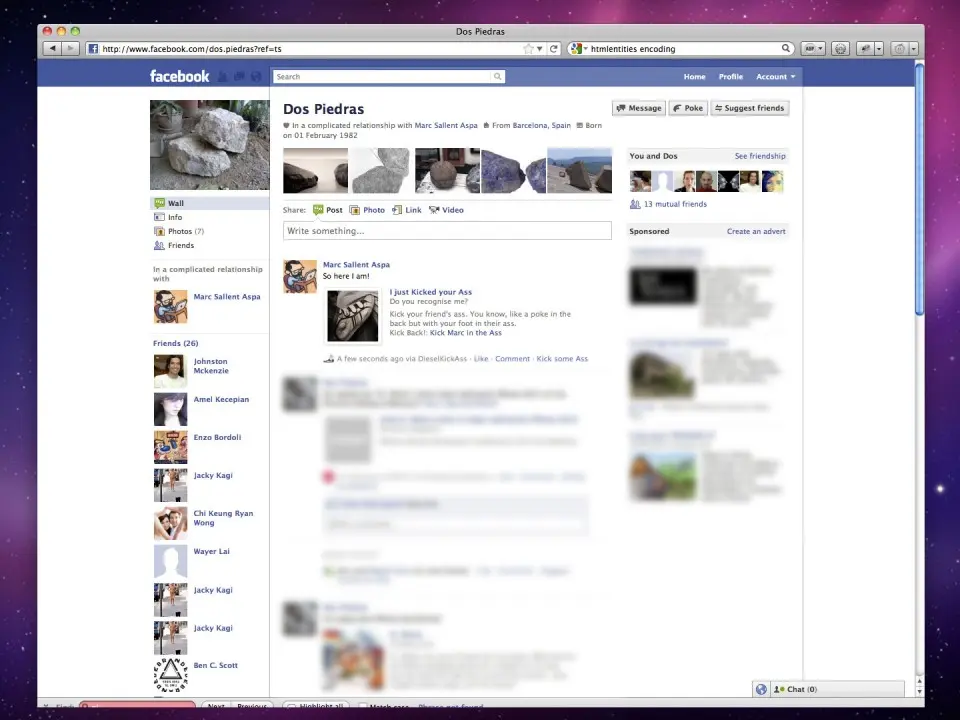This screenshot has height=720, width=960.
Task: Focus the Facebook Search field
Action: [x=383, y=77]
